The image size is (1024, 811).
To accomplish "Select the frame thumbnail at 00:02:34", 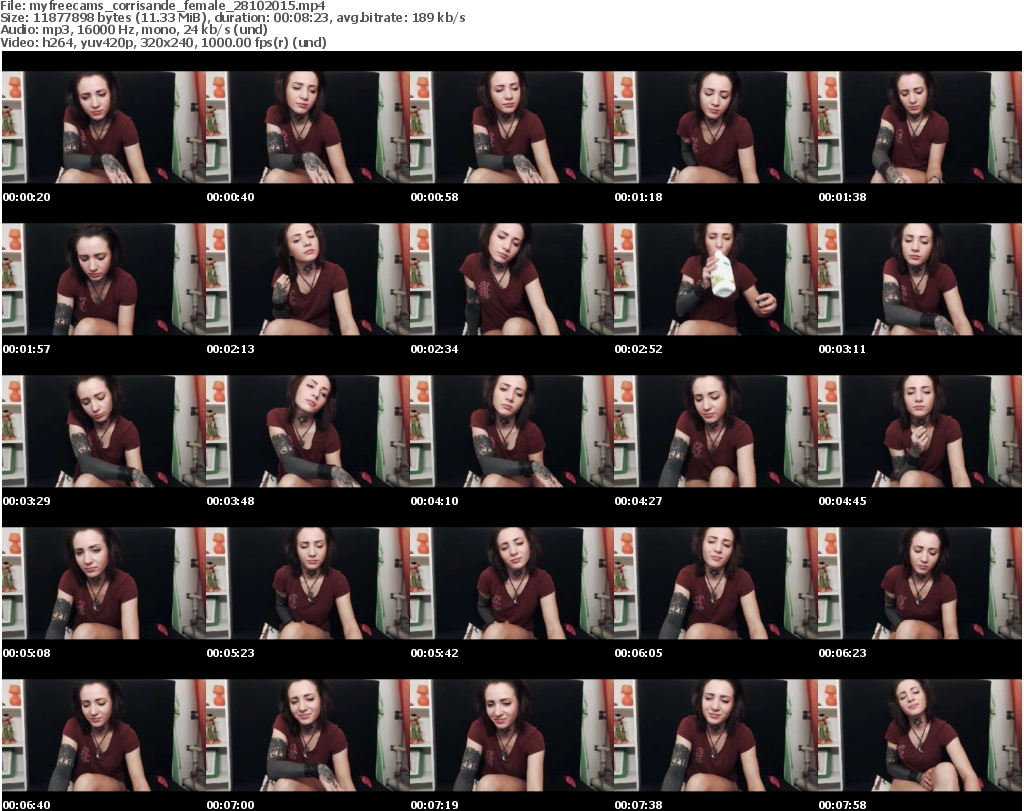I will [x=512, y=279].
